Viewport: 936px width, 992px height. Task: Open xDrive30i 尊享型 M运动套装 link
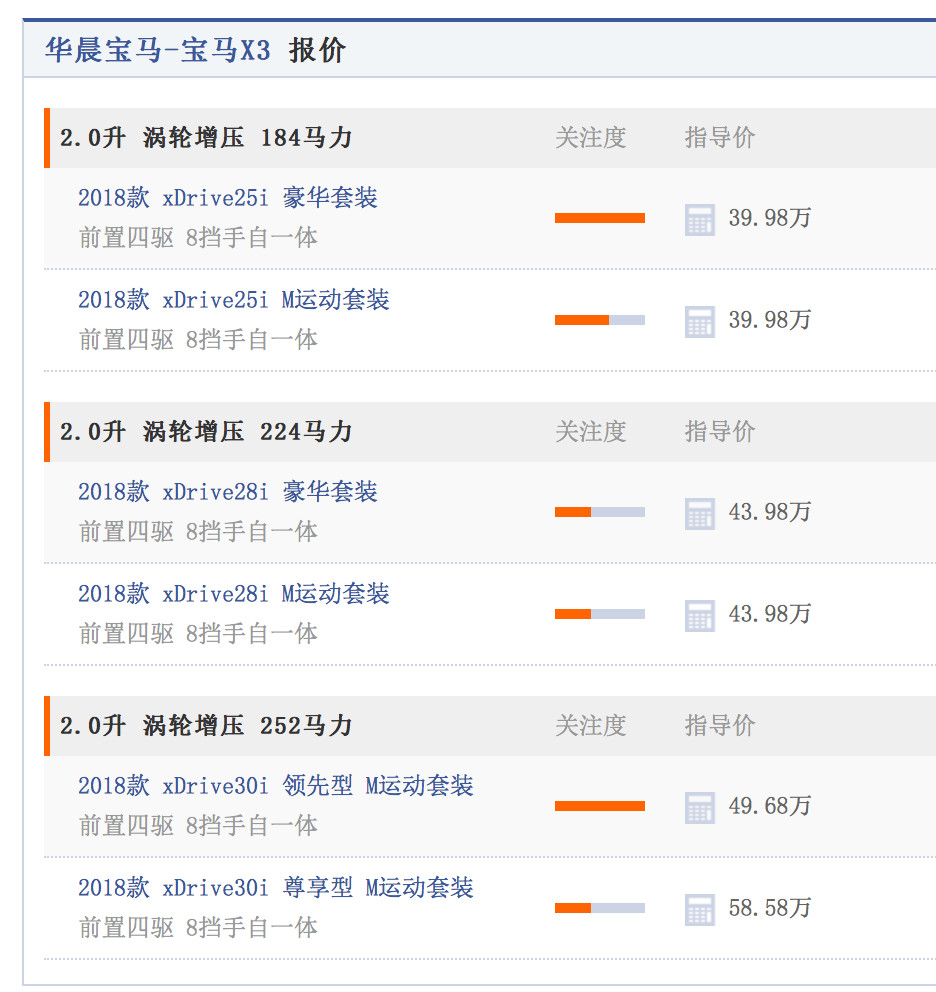276,888
